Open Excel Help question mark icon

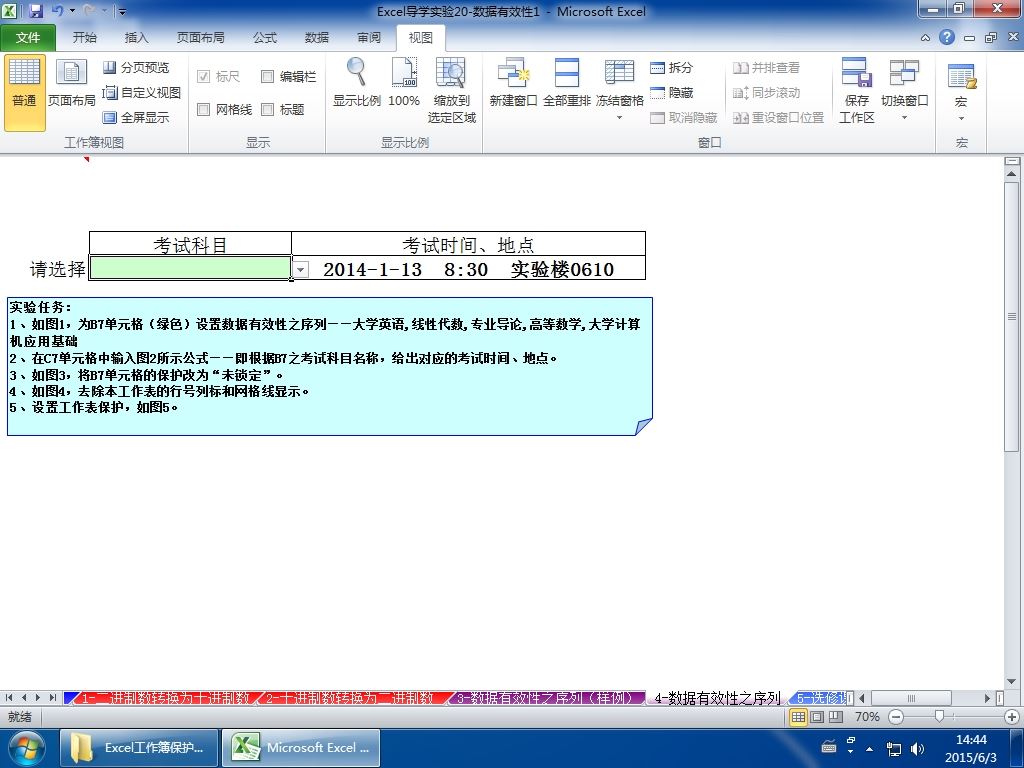[x=947, y=37]
